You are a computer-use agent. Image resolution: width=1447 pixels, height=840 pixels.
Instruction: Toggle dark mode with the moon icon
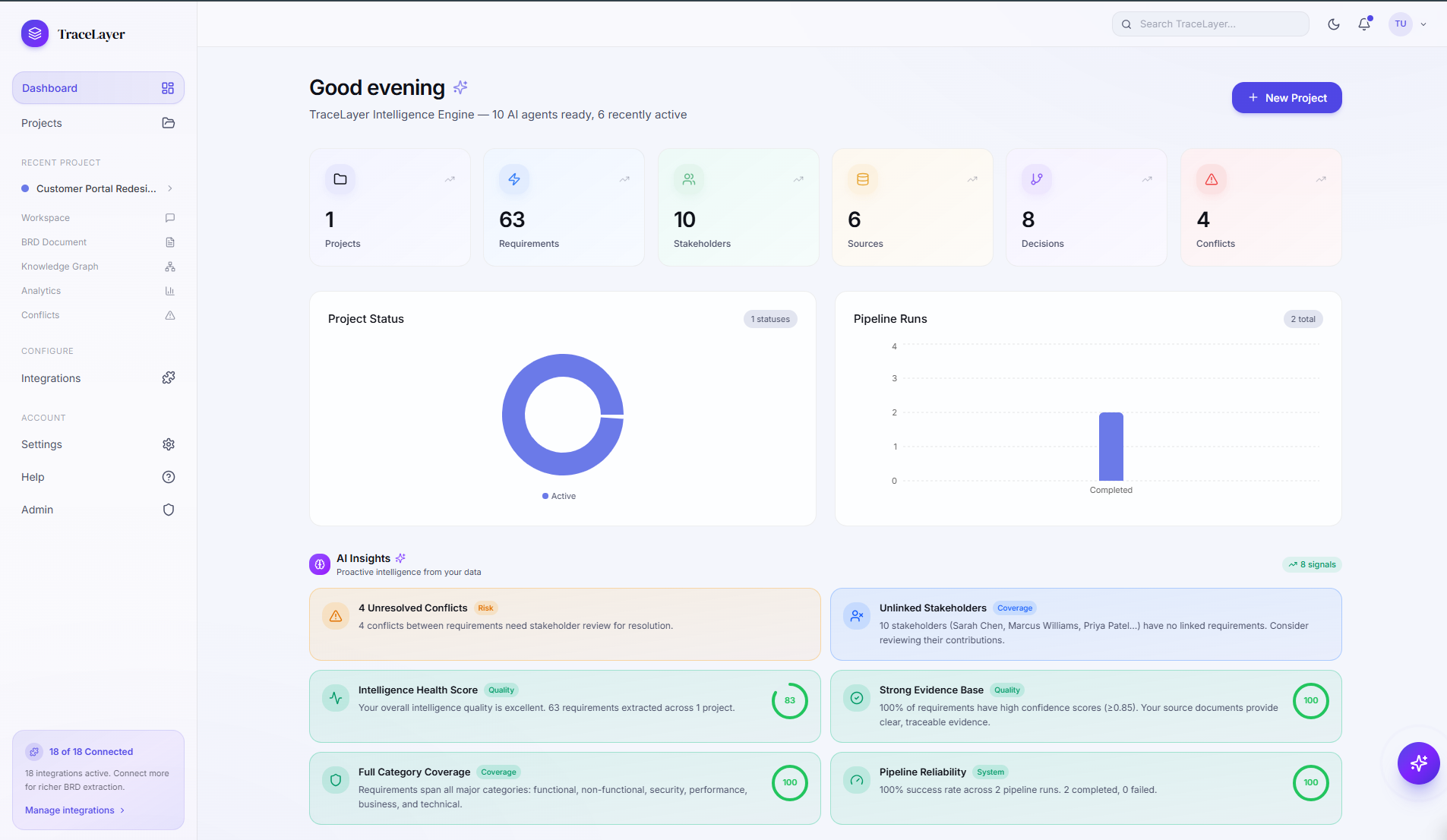[1333, 24]
